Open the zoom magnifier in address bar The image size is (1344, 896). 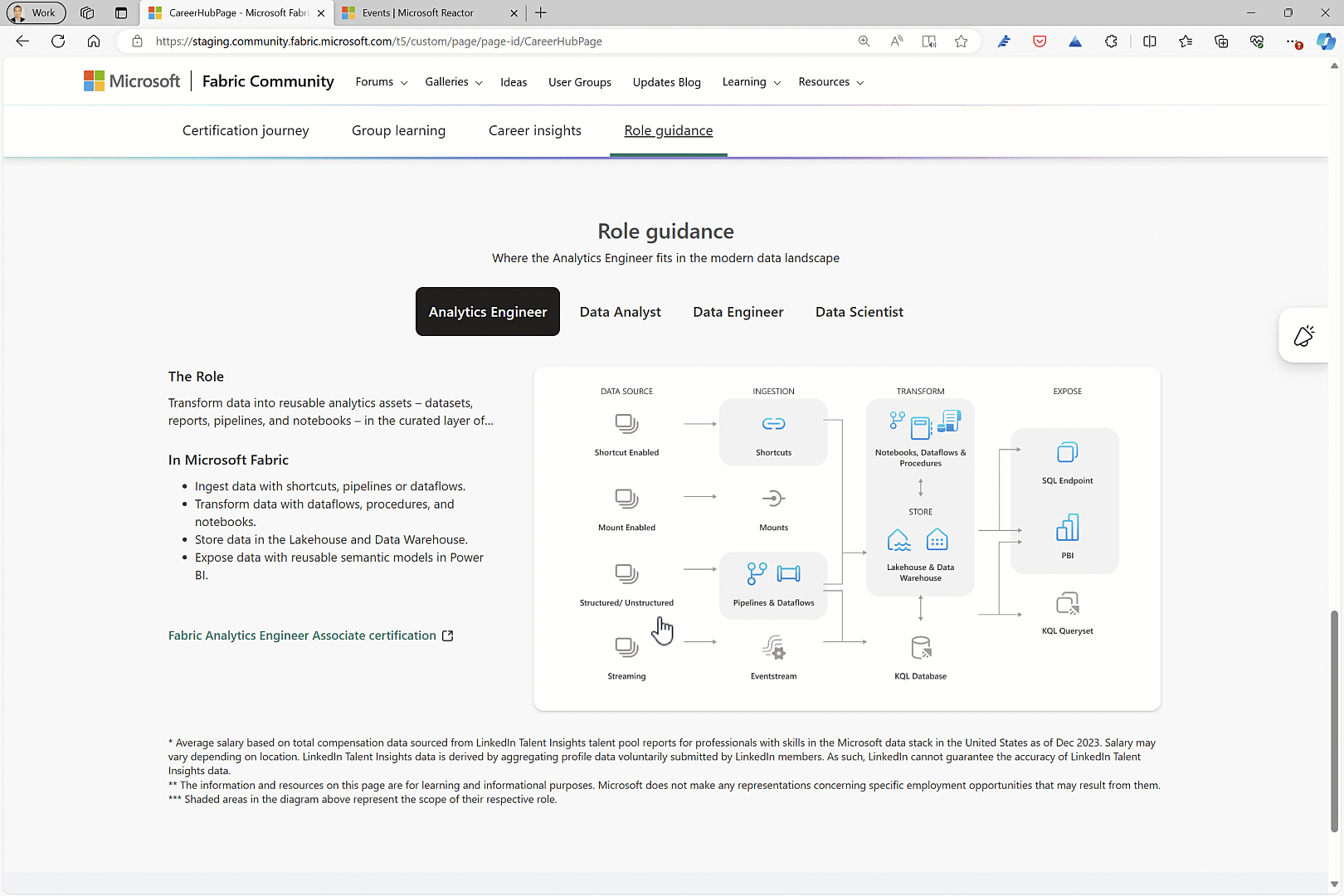tap(864, 41)
